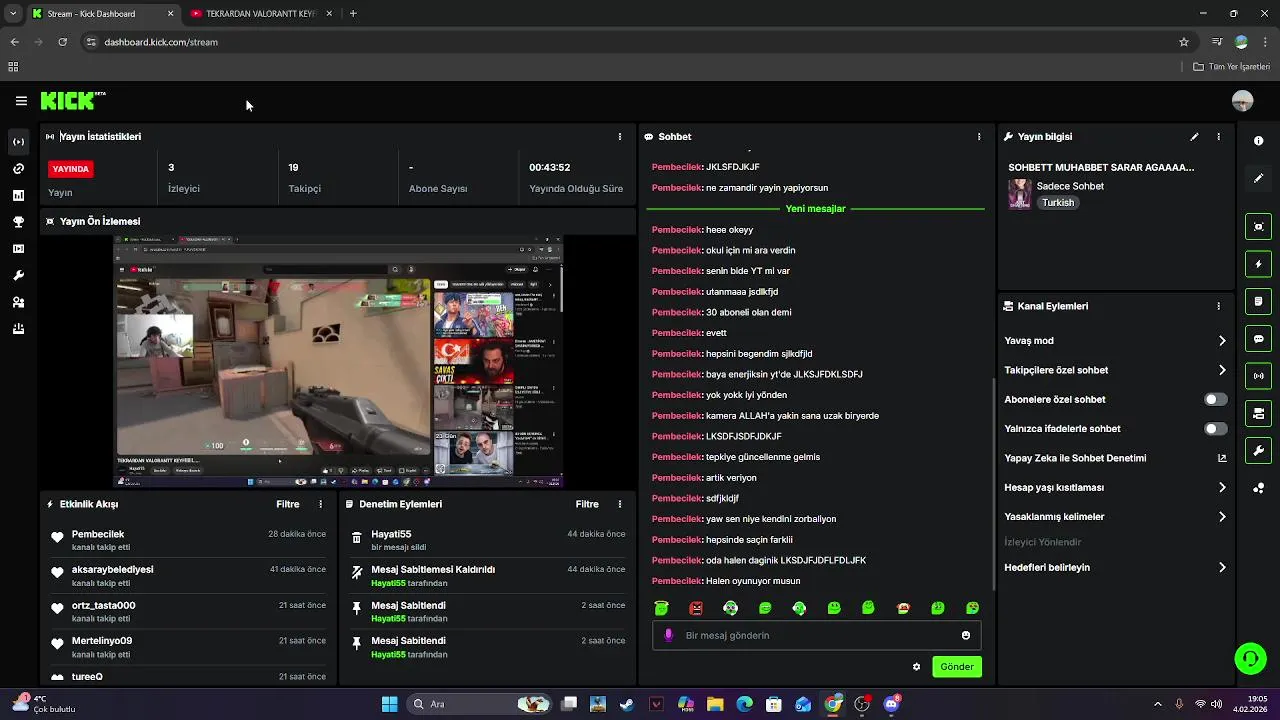Expand Hesap yaşı kısıtlaması options
This screenshot has width=1280, height=720.
pyautogui.click(x=1222, y=488)
